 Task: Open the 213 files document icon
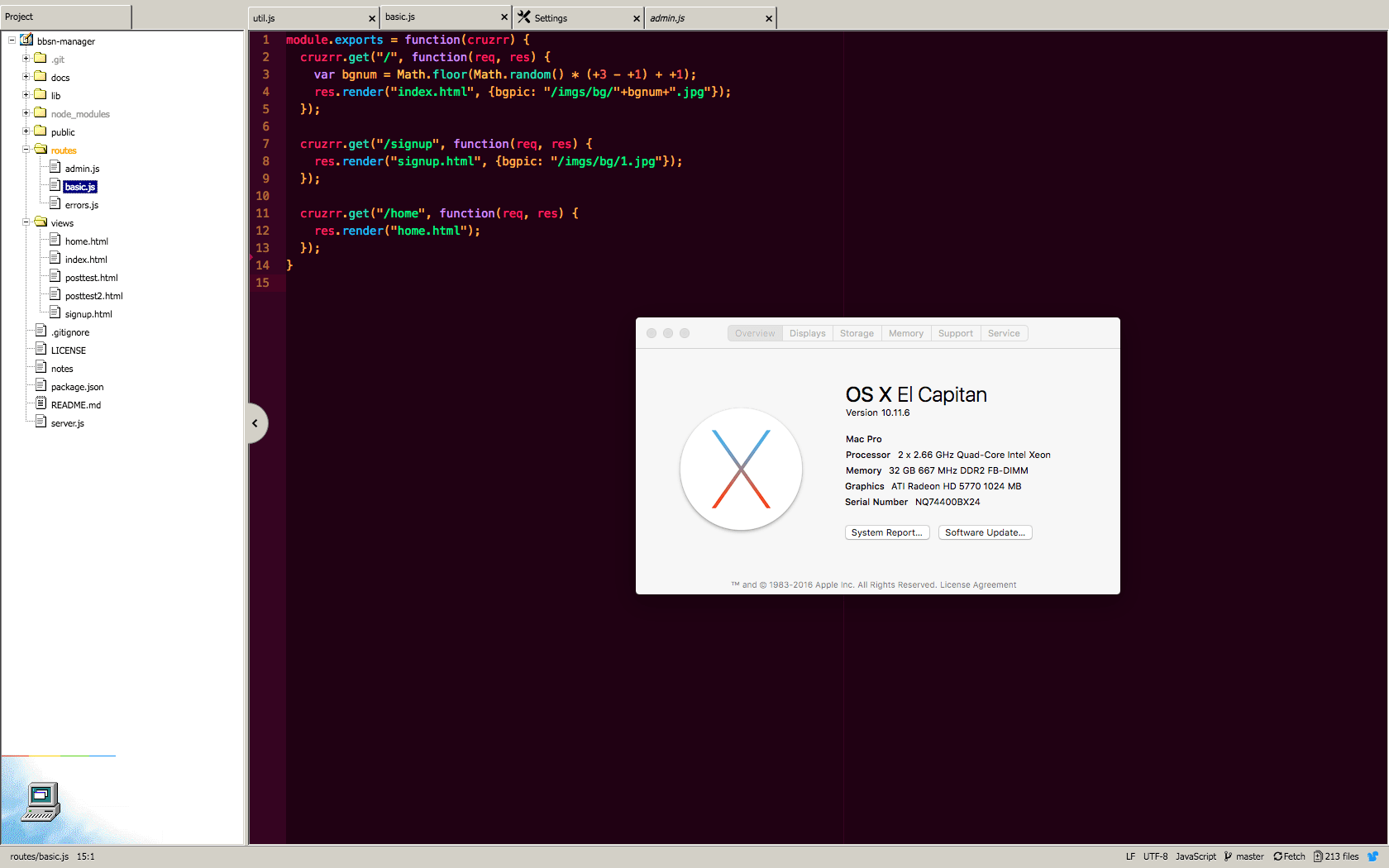[1320, 856]
